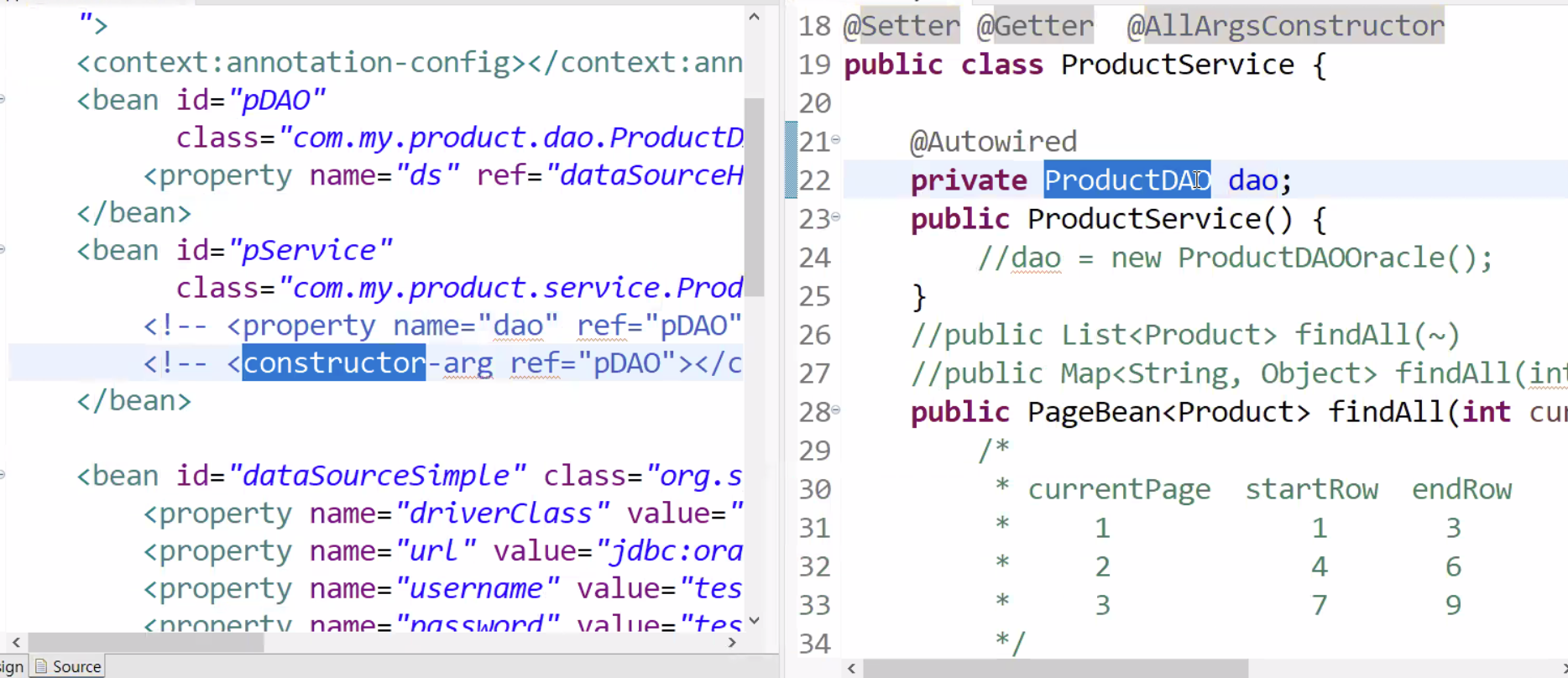Viewport: 1568px width, 678px height.
Task: Collapse the fold marker at line 21
Action: [x=836, y=140]
